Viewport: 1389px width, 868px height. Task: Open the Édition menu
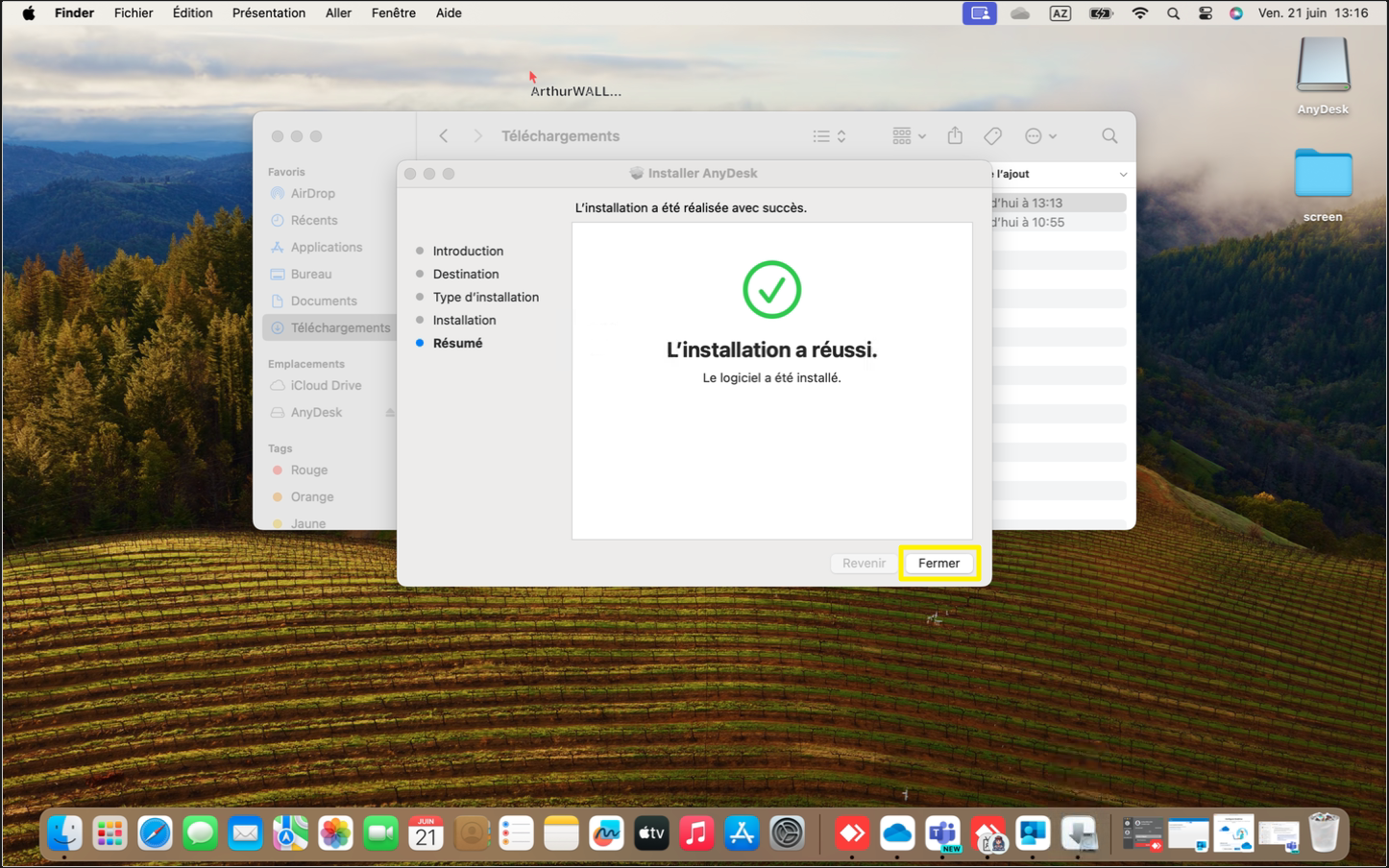coord(192,13)
